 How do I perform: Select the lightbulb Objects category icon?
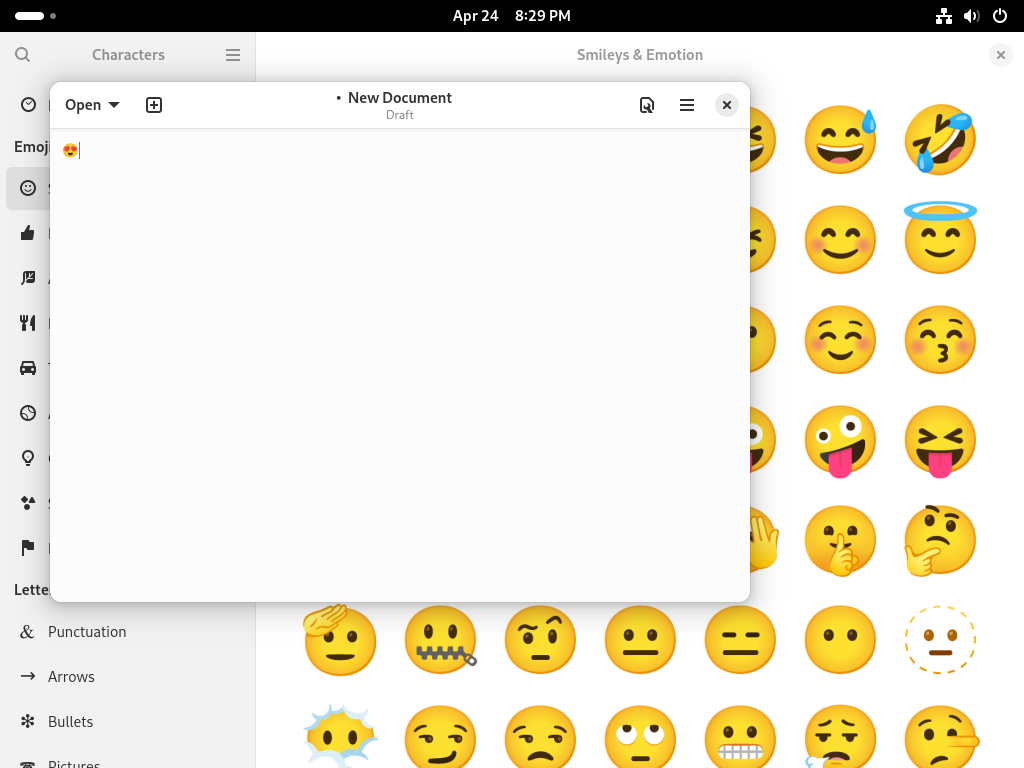28,458
